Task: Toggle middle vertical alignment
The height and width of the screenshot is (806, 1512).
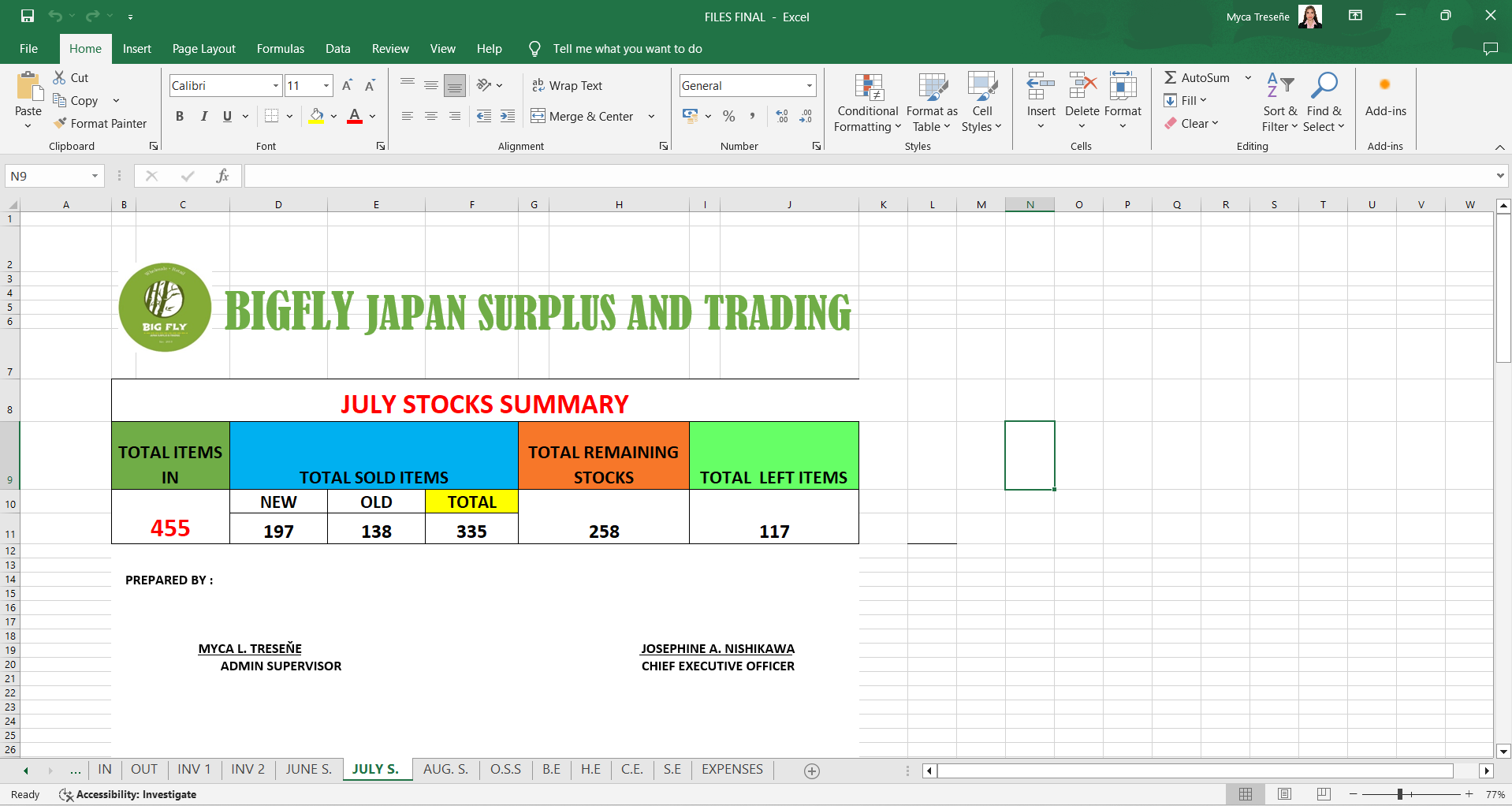Action: 431,84
